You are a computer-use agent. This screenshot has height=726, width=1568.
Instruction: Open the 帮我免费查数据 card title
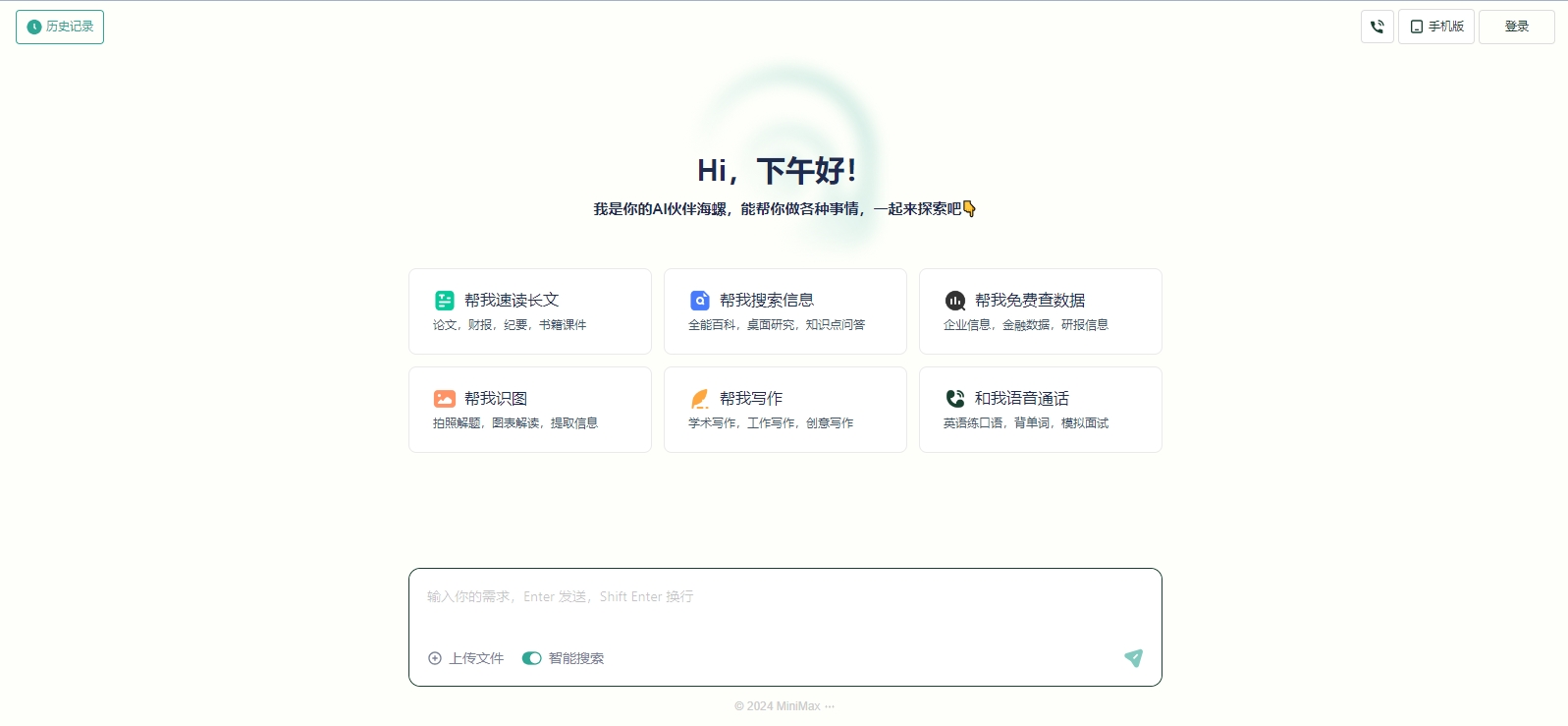(x=1030, y=301)
